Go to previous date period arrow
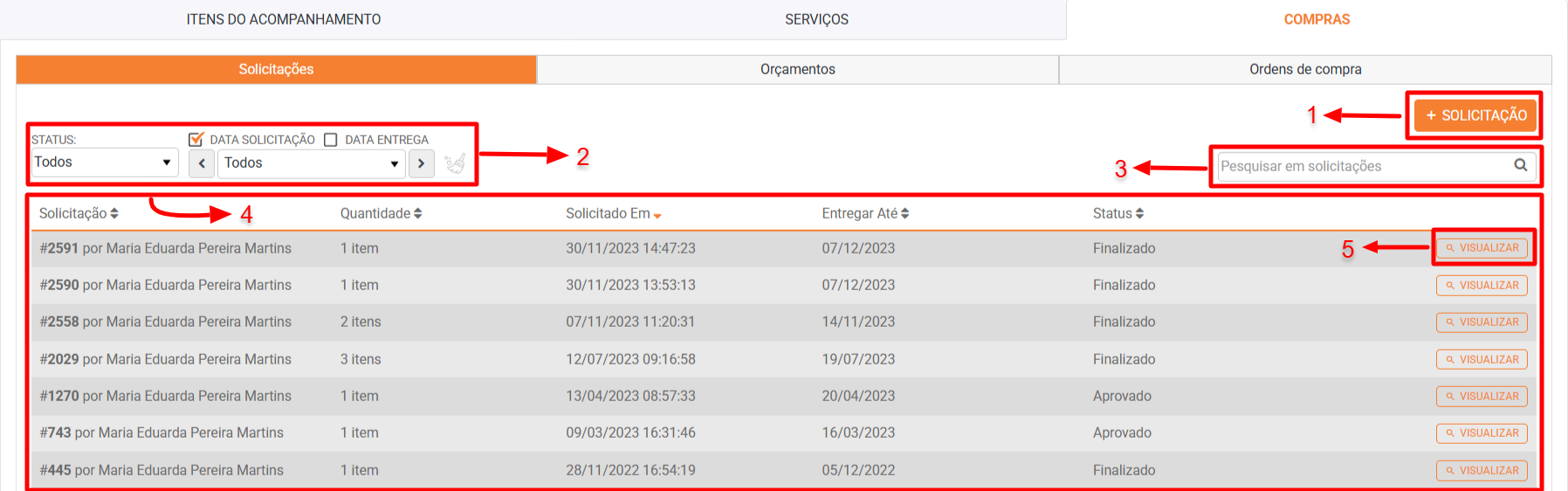Viewport: 1568px width, 491px height. (202, 163)
